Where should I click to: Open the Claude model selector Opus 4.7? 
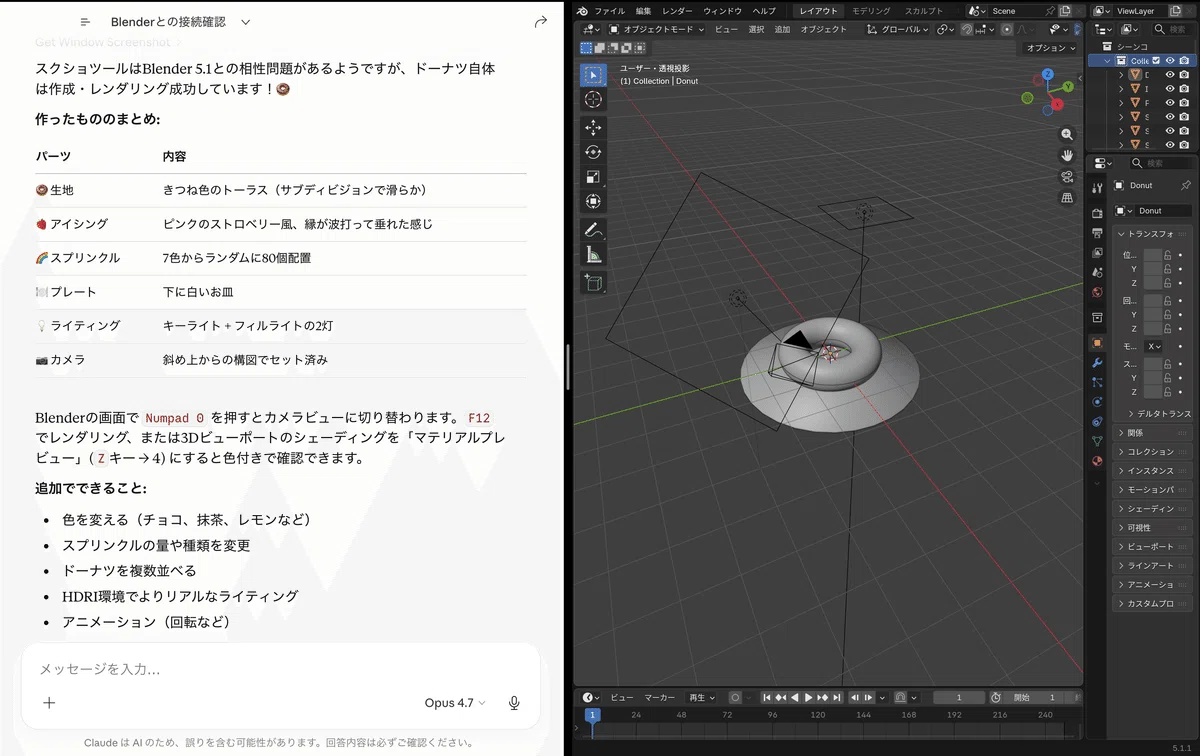(x=455, y=703)
